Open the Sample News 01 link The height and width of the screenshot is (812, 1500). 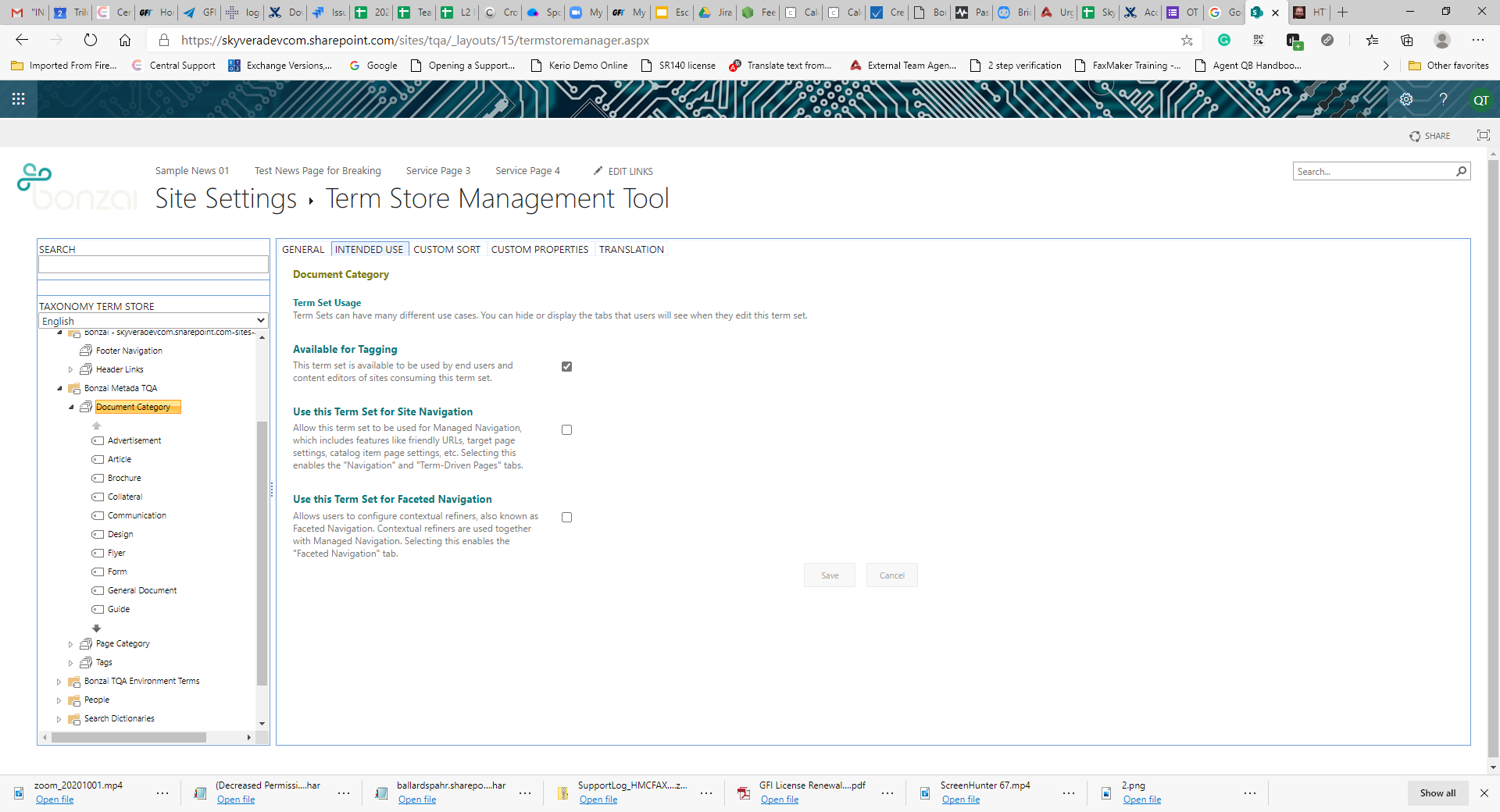pos(192,170)
